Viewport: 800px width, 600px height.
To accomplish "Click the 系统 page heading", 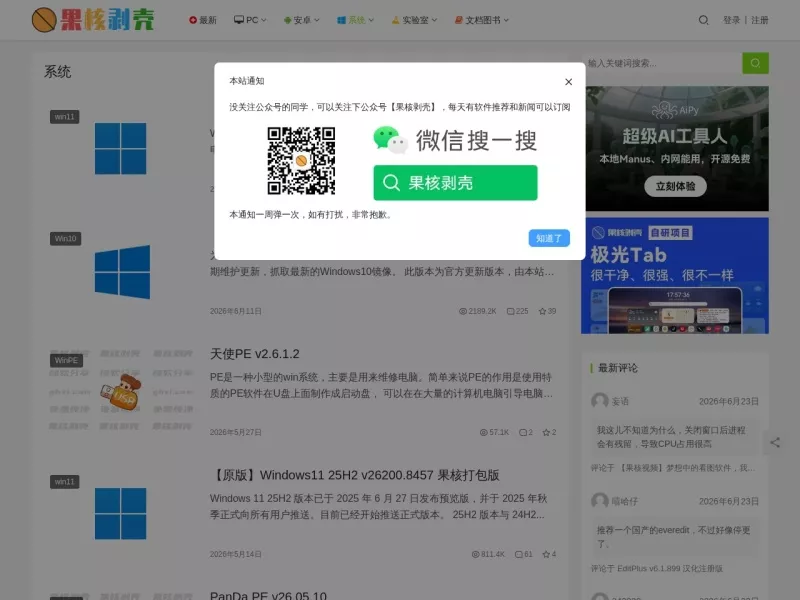I will pyautogui.click(x=57, y=72).
